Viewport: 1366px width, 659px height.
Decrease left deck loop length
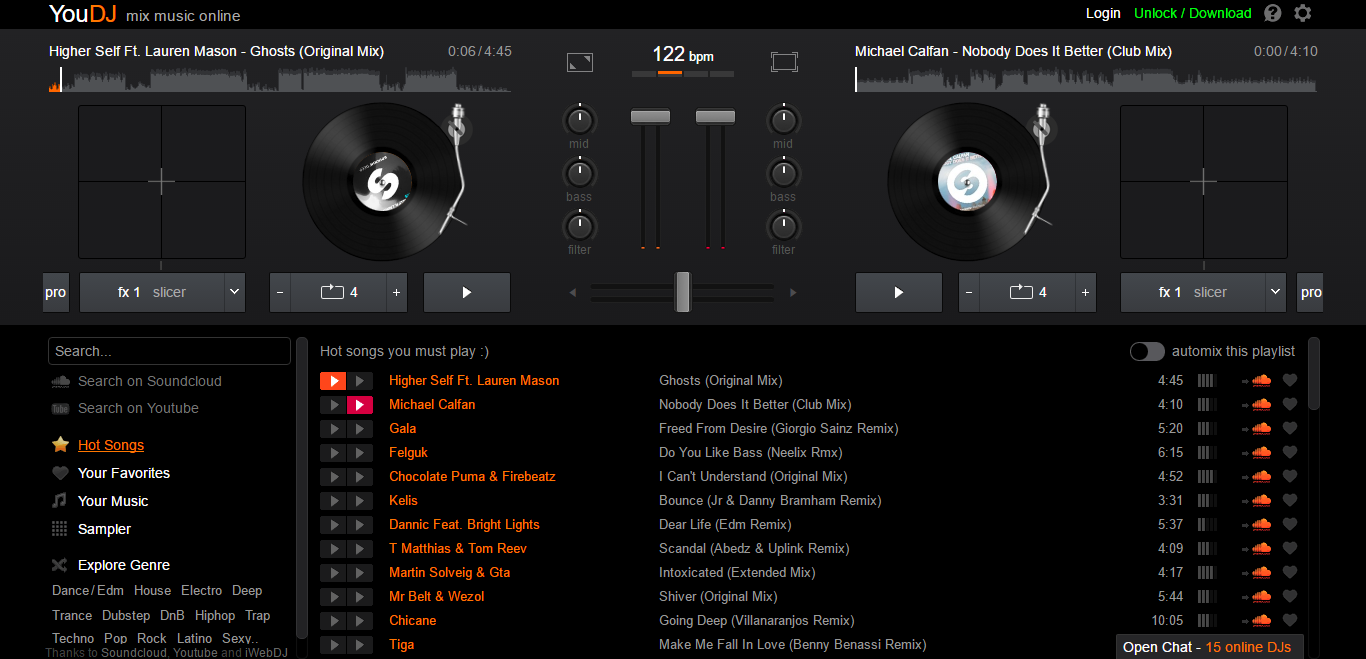[x=280, y=293]
